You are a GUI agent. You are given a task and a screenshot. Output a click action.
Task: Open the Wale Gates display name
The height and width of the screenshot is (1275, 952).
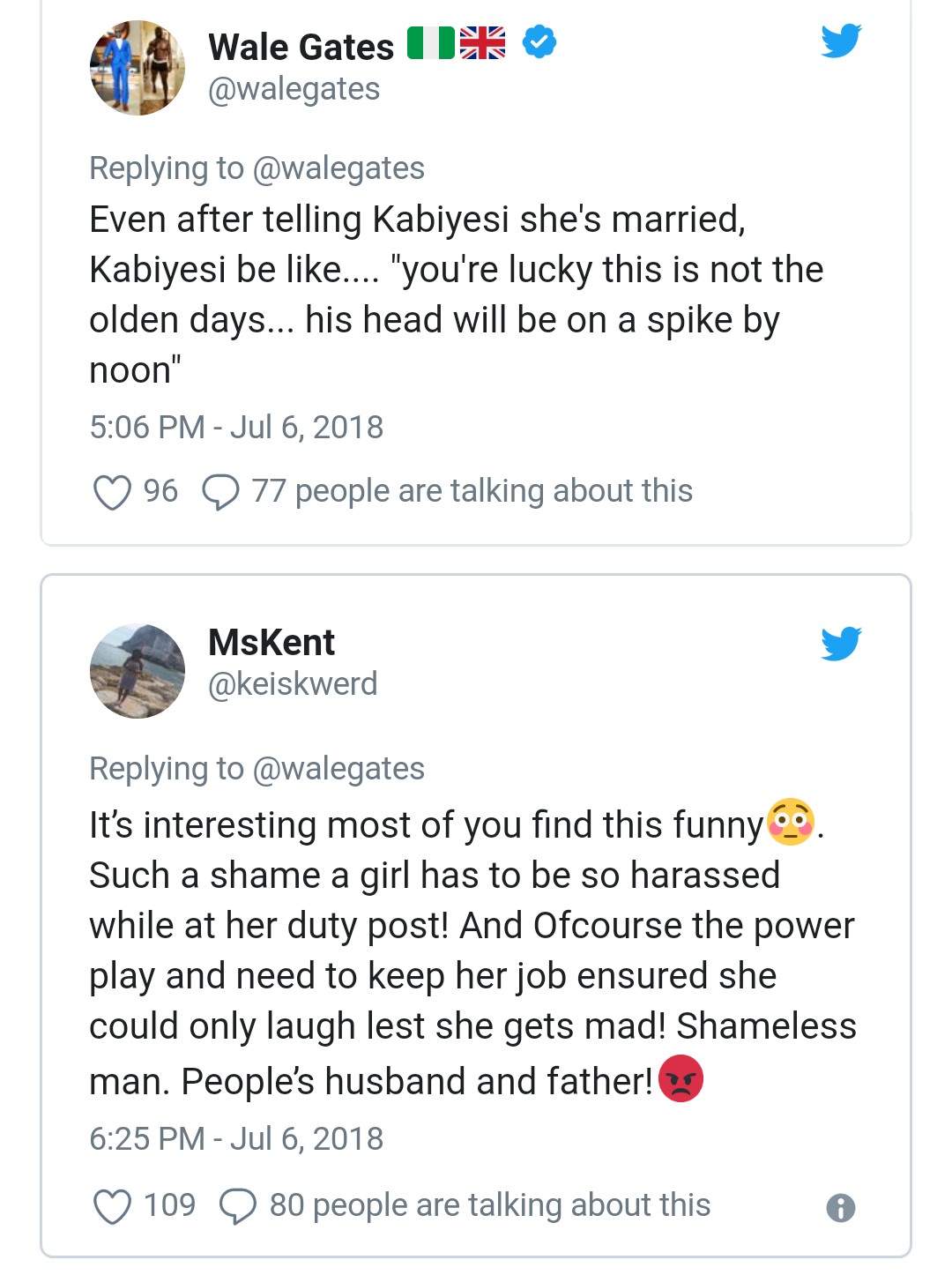(301, 47)
